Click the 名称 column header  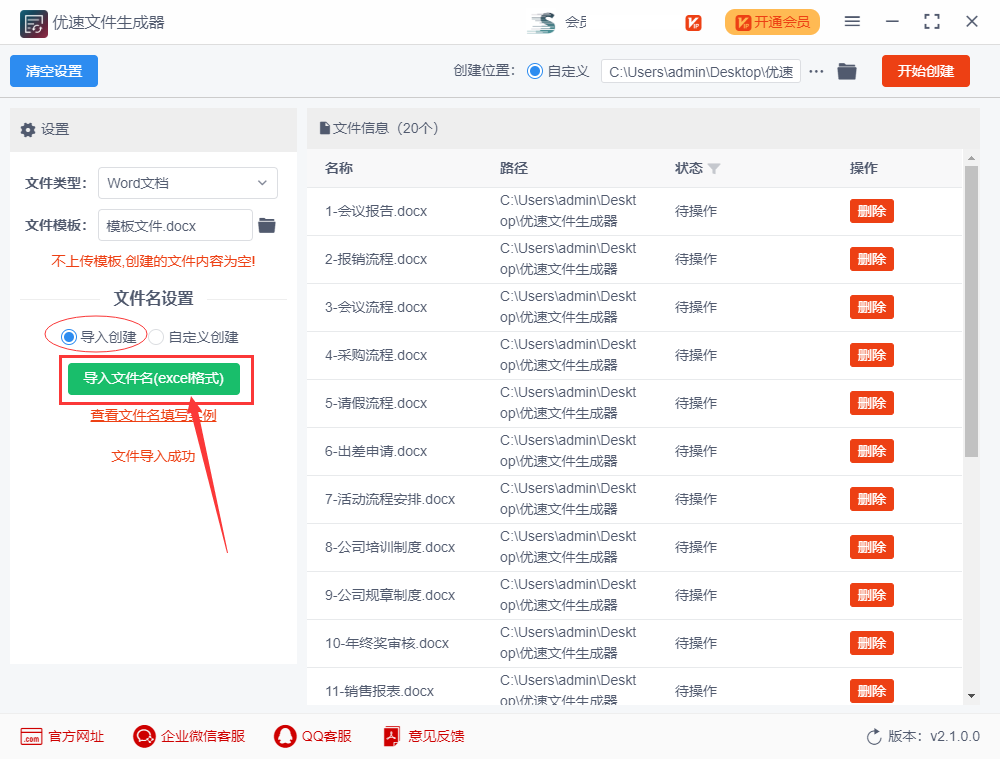(x=339, y=168)
